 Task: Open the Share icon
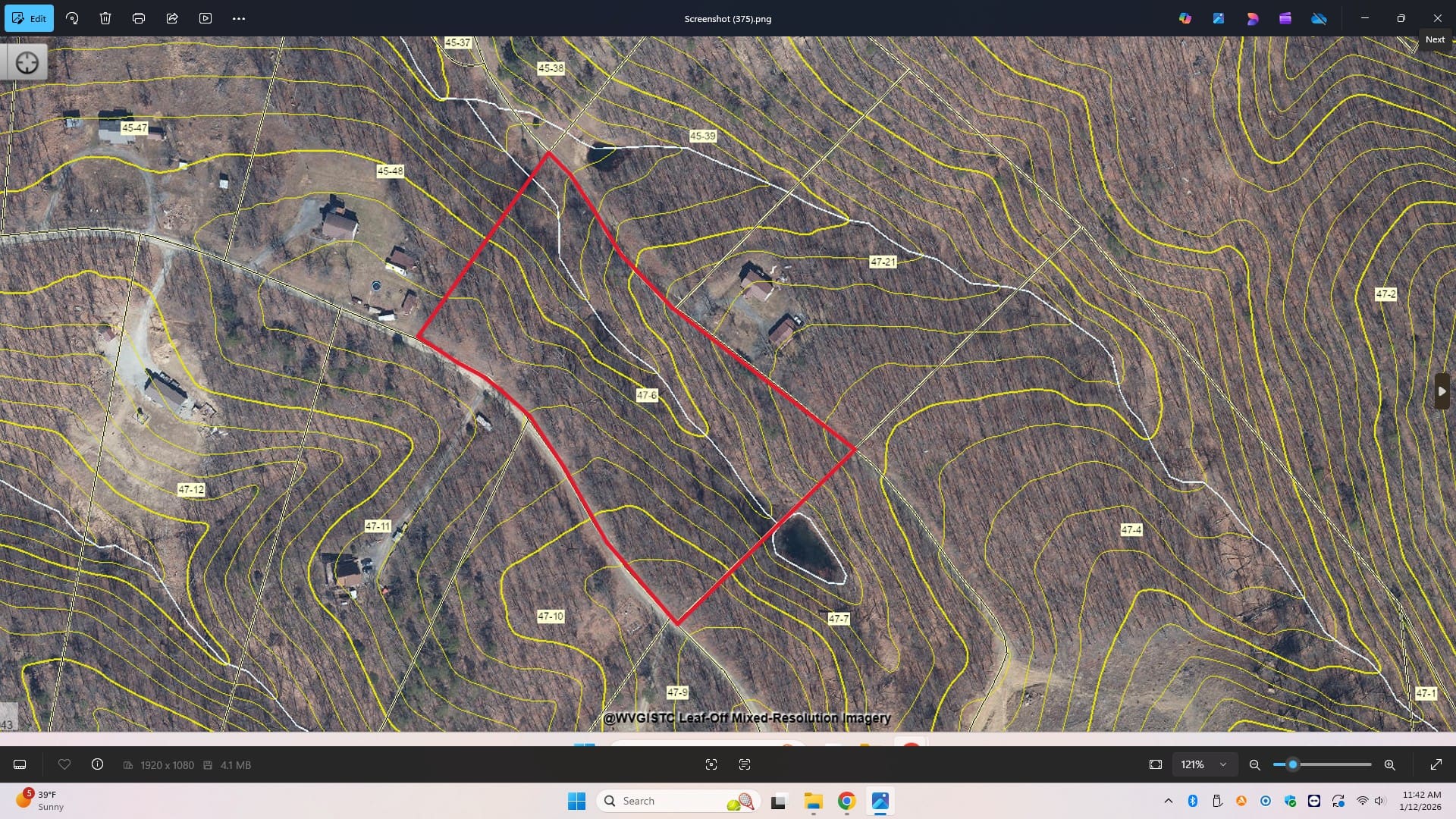coord(172,18)
